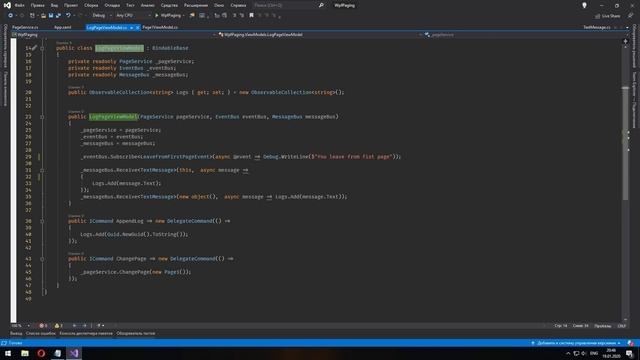
Task: Click the search magnifier icon
Action: [321, 5]
